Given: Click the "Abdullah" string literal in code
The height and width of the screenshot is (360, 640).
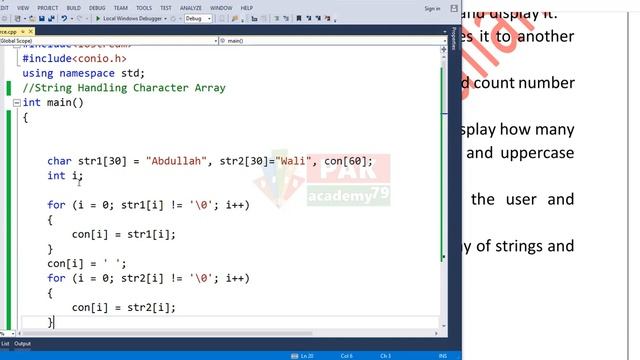Looking at the screenshot, I should click(x=176, y=161).
